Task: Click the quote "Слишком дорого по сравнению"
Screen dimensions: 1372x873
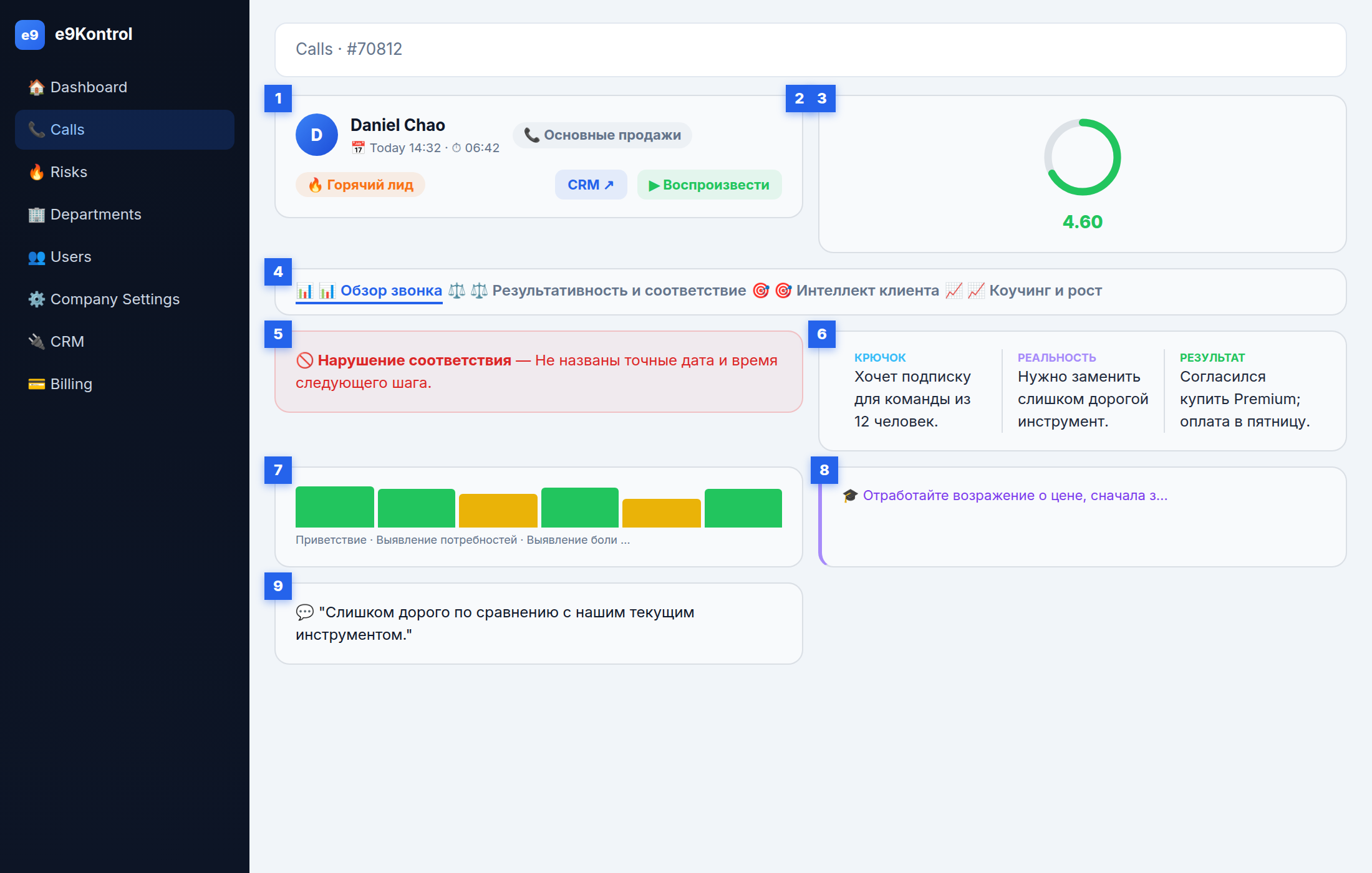Action: tap(495, 624)
